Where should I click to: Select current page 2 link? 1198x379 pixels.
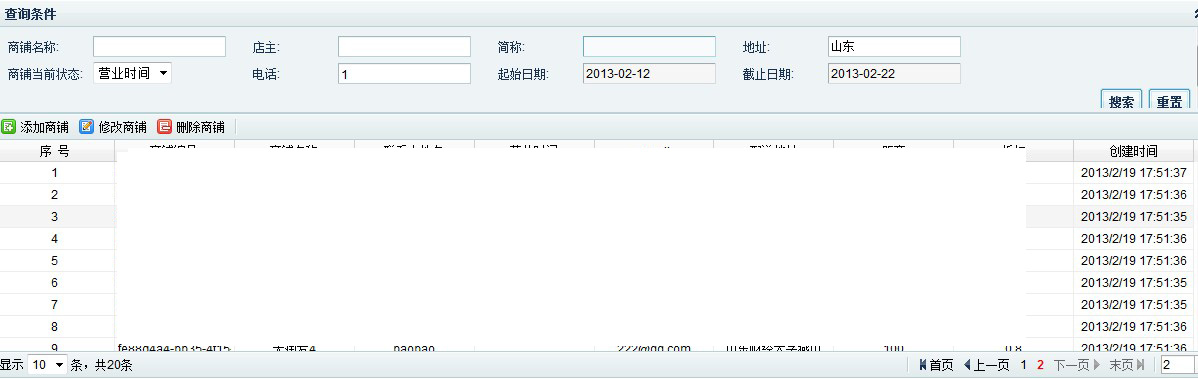coord(1041,365)
